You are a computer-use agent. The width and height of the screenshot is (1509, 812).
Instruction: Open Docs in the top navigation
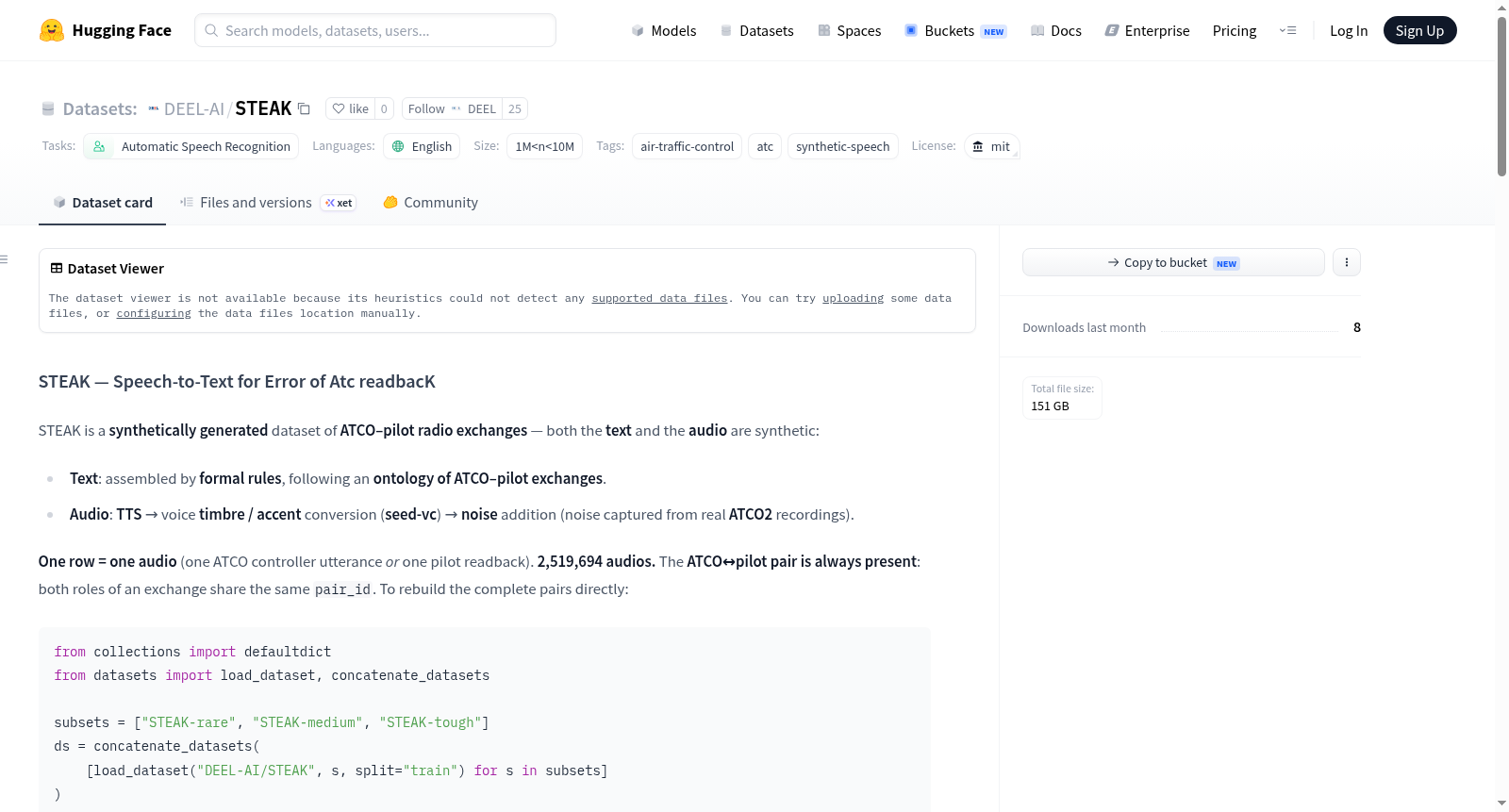tap(1056, 30)
